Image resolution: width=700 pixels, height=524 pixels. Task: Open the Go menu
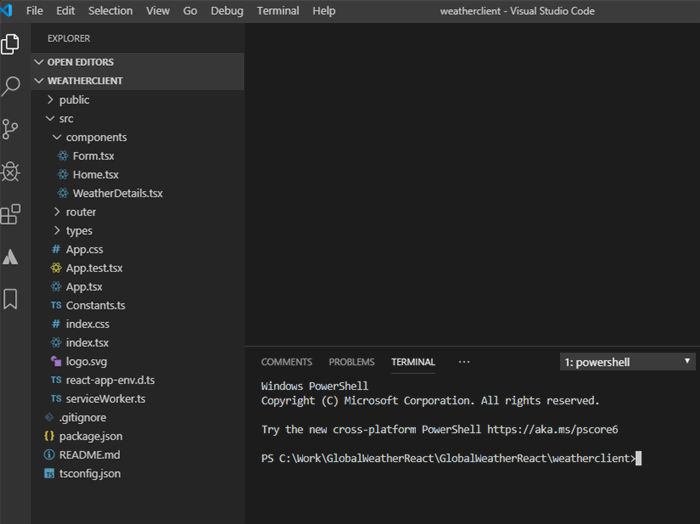click(190, 11)
